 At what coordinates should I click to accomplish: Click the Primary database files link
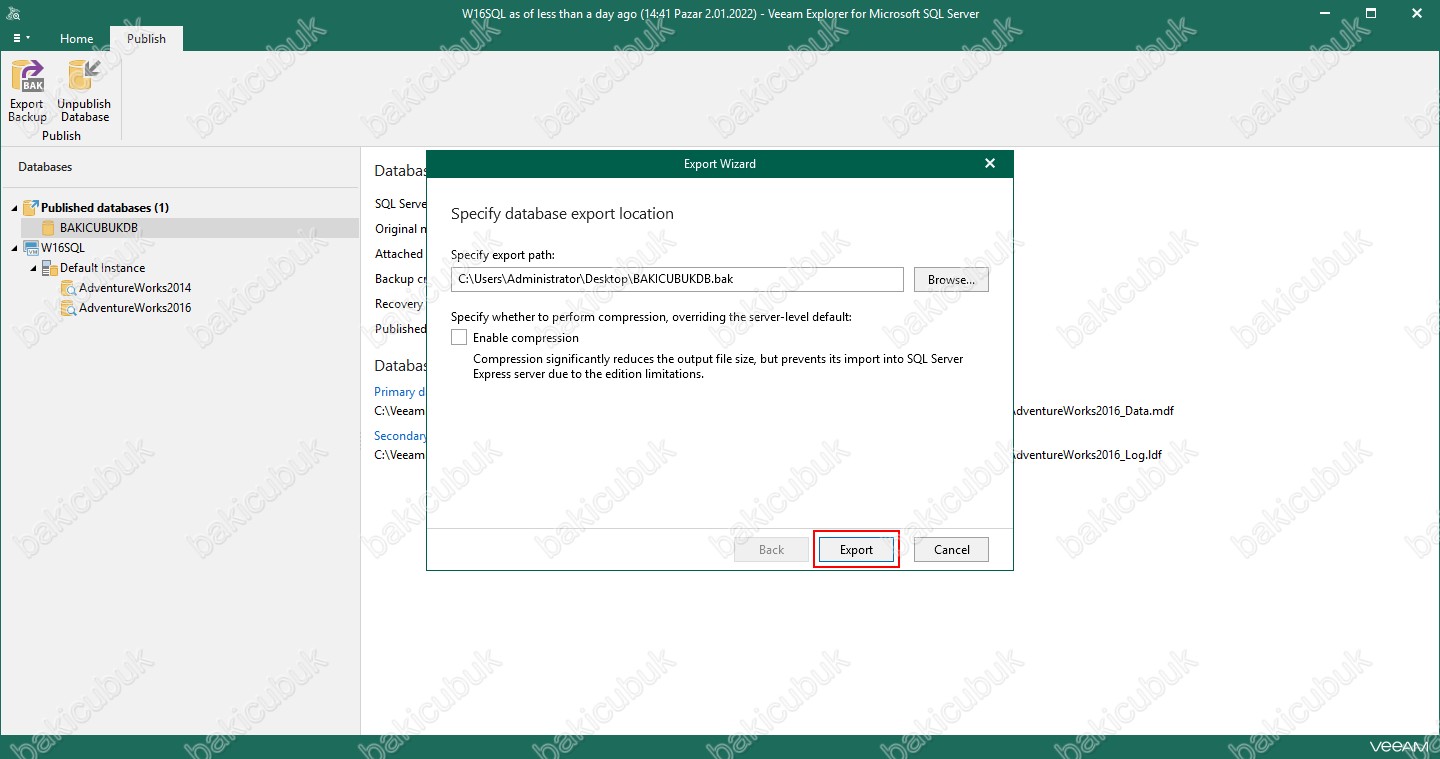click(x=400, y=392)
